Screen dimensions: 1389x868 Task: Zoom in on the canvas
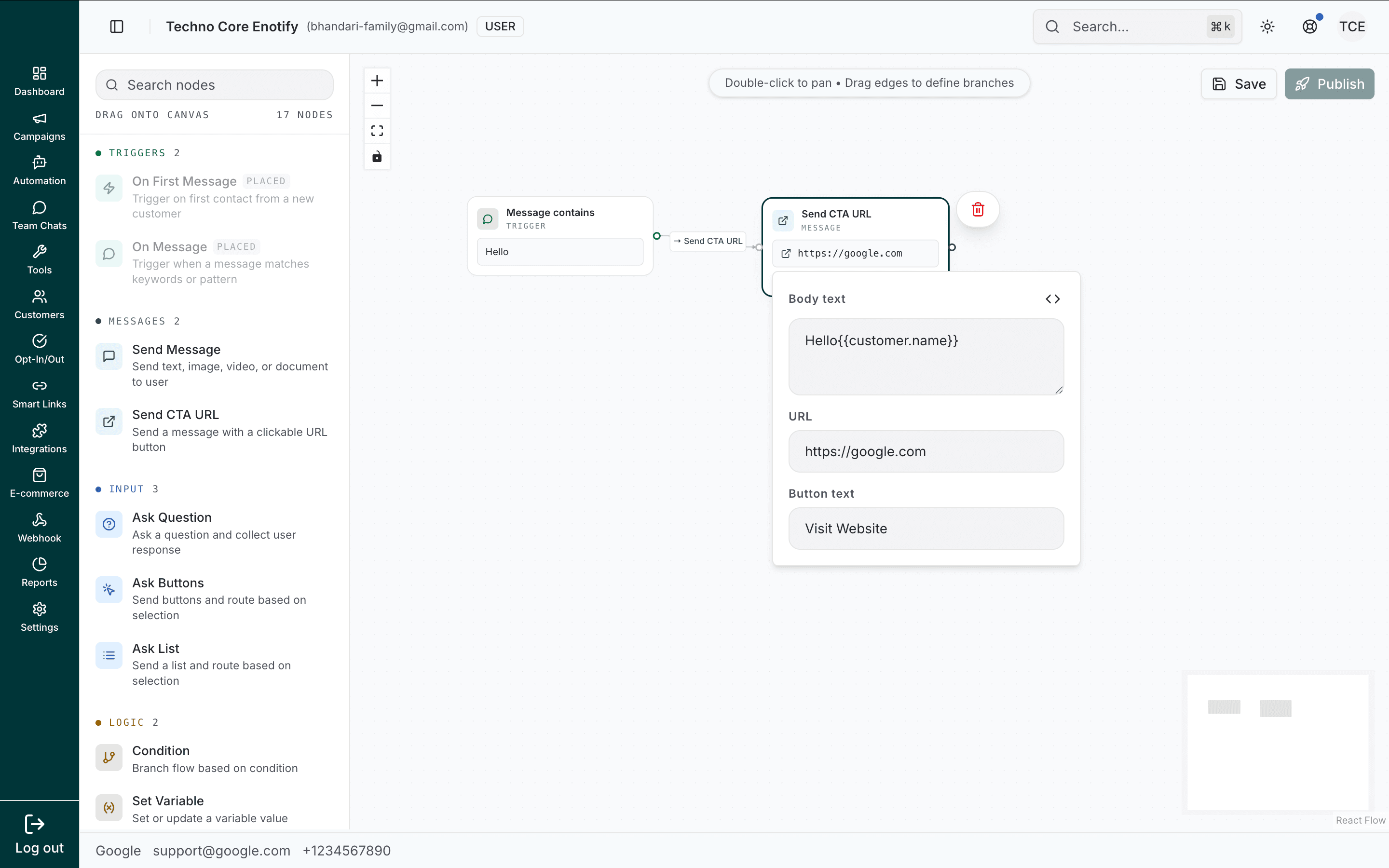pos(377,81)
